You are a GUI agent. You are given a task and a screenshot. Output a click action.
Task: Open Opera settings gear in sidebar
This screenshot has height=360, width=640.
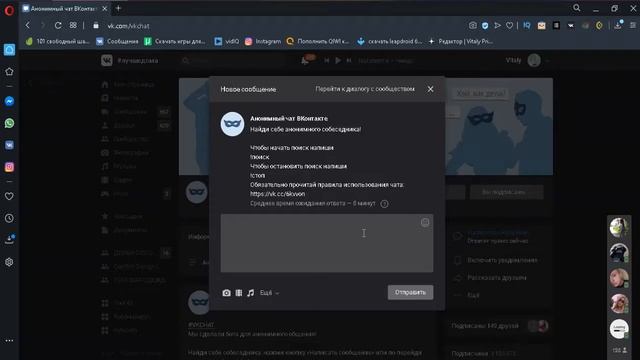point(9,262)
